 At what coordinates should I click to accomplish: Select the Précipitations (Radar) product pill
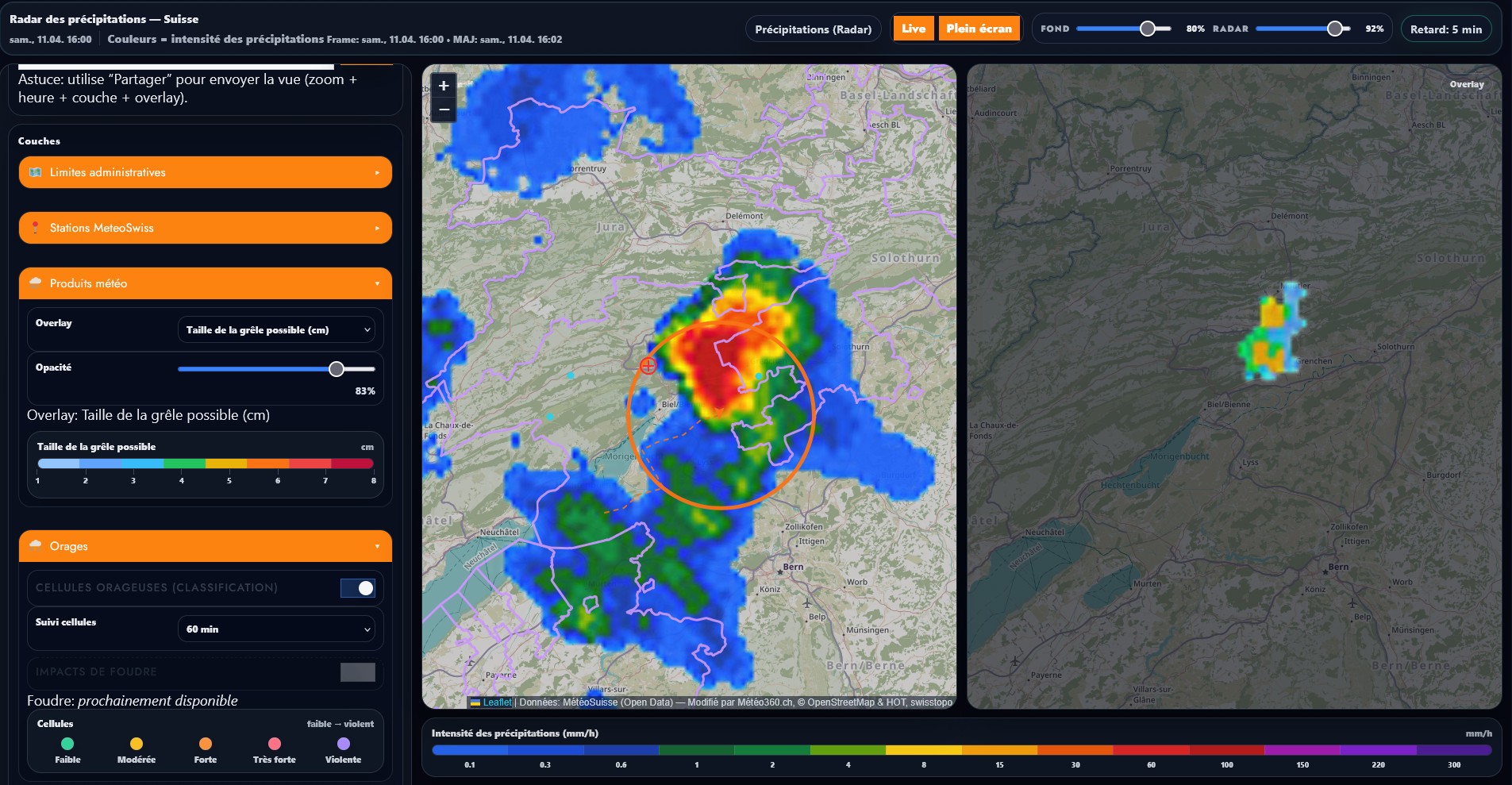813,29
